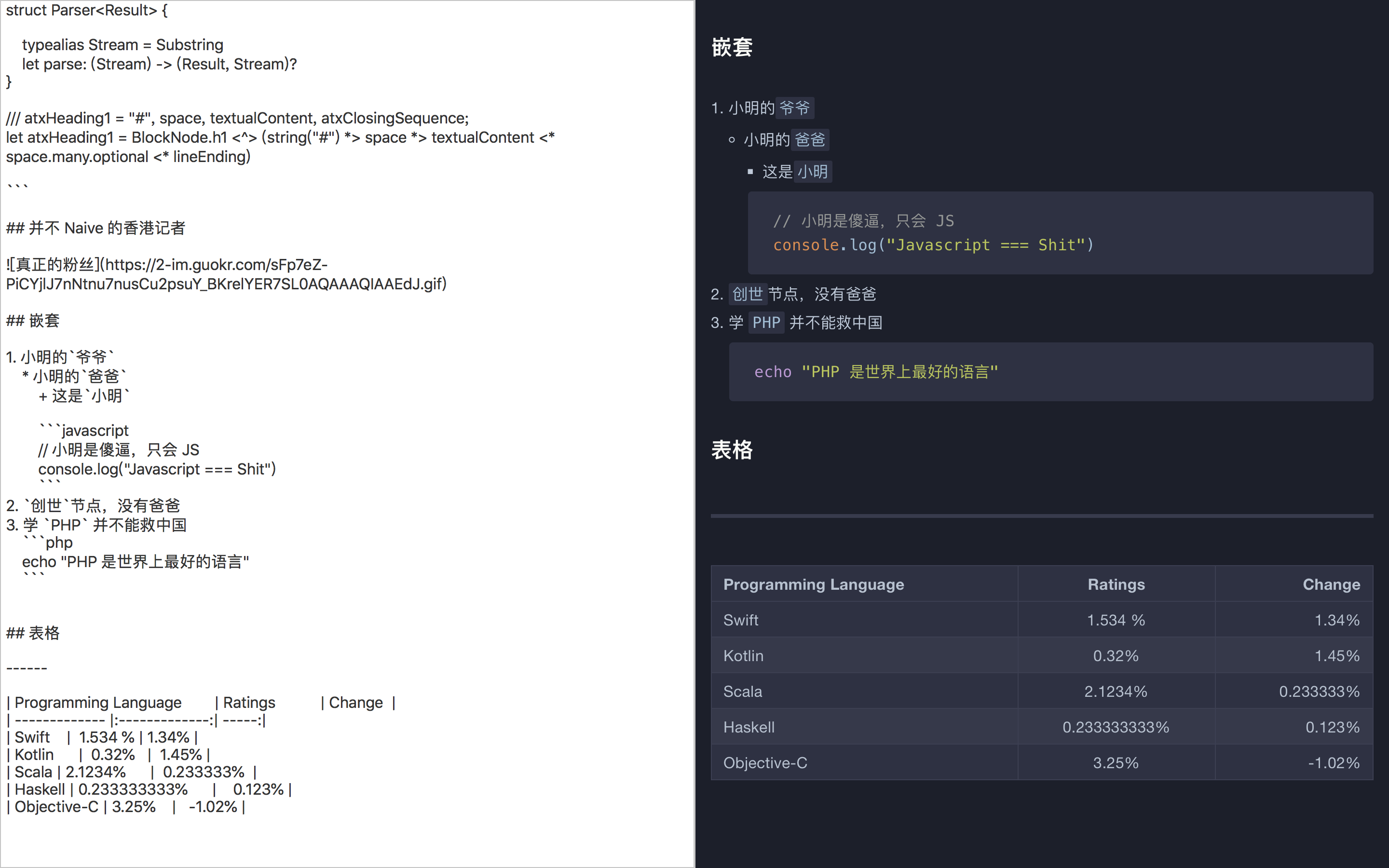Click the '/// atxHeading1' comment line in editor
1389x868 pixels.
click(237, 118)
